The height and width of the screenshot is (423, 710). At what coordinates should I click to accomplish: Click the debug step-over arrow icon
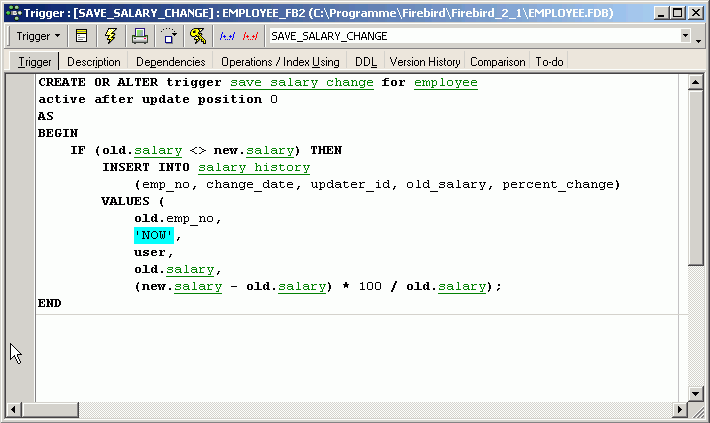pos(169,36)
